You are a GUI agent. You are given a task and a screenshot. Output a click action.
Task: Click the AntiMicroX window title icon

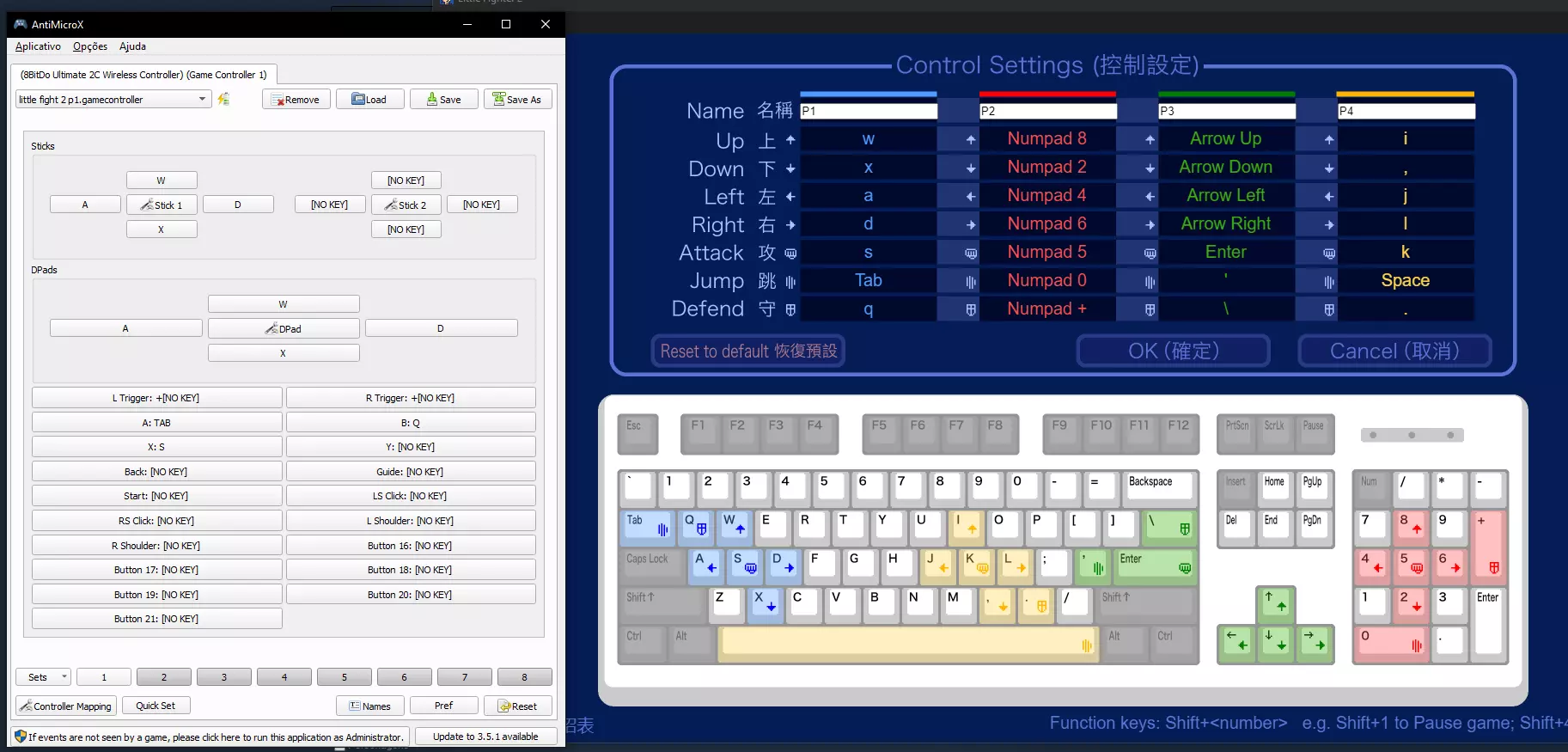21,24
